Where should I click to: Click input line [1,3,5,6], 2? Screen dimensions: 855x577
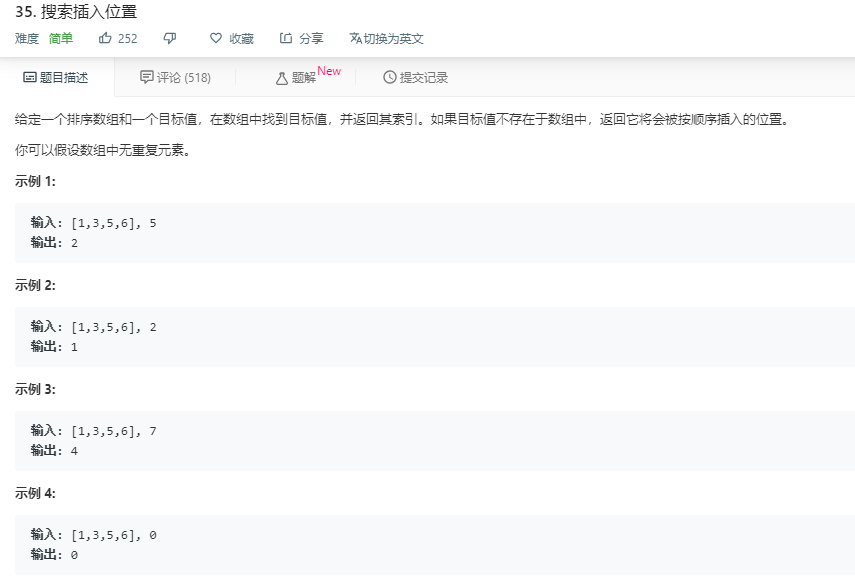94,327
